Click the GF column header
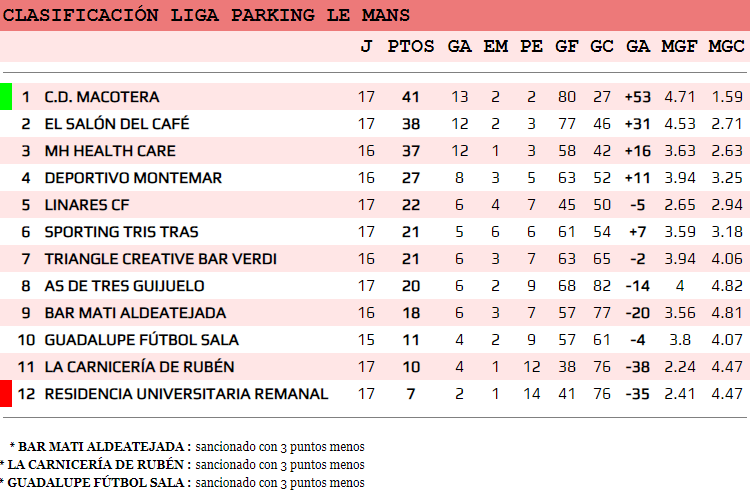 coord(567,46)
